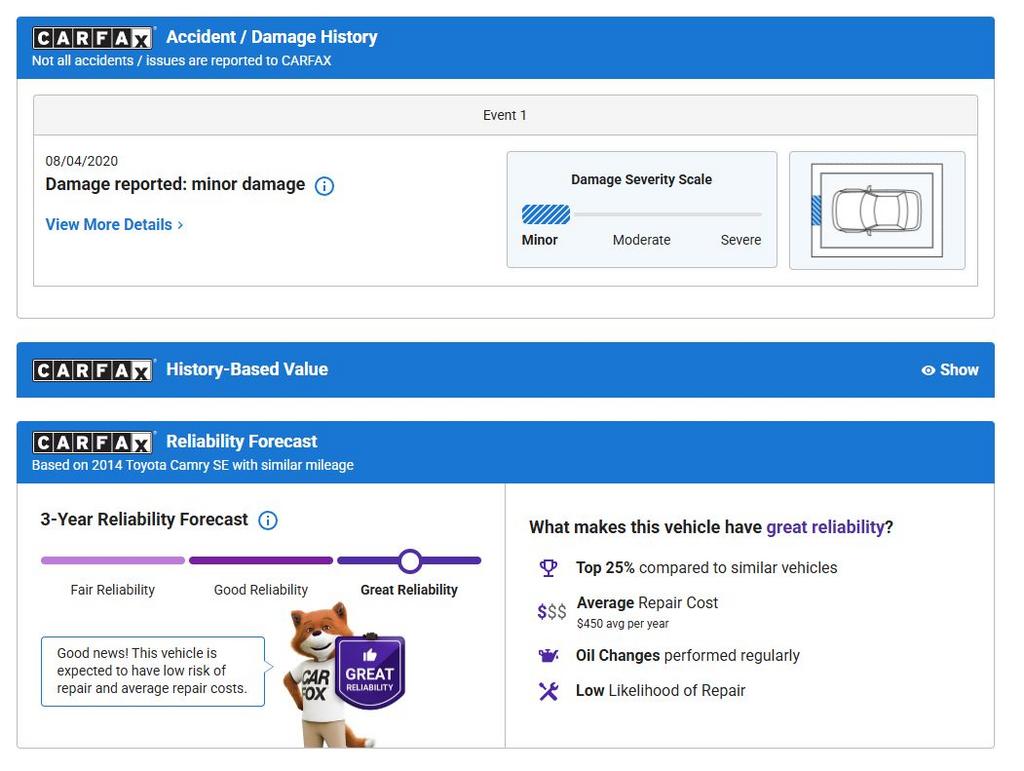Image resolution: width=1024 pixels, height=771 pixels.
Task: Click the 'Moderate' severity label
Action: (641, 240)
